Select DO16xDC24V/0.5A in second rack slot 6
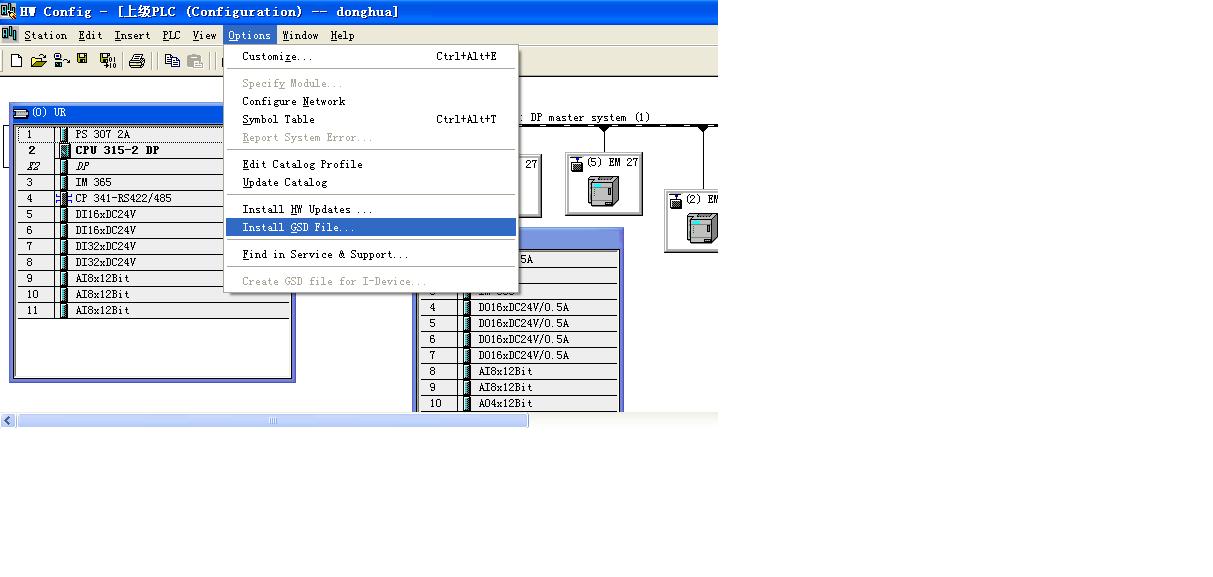 pyautogui.click(x=520, y=339)
